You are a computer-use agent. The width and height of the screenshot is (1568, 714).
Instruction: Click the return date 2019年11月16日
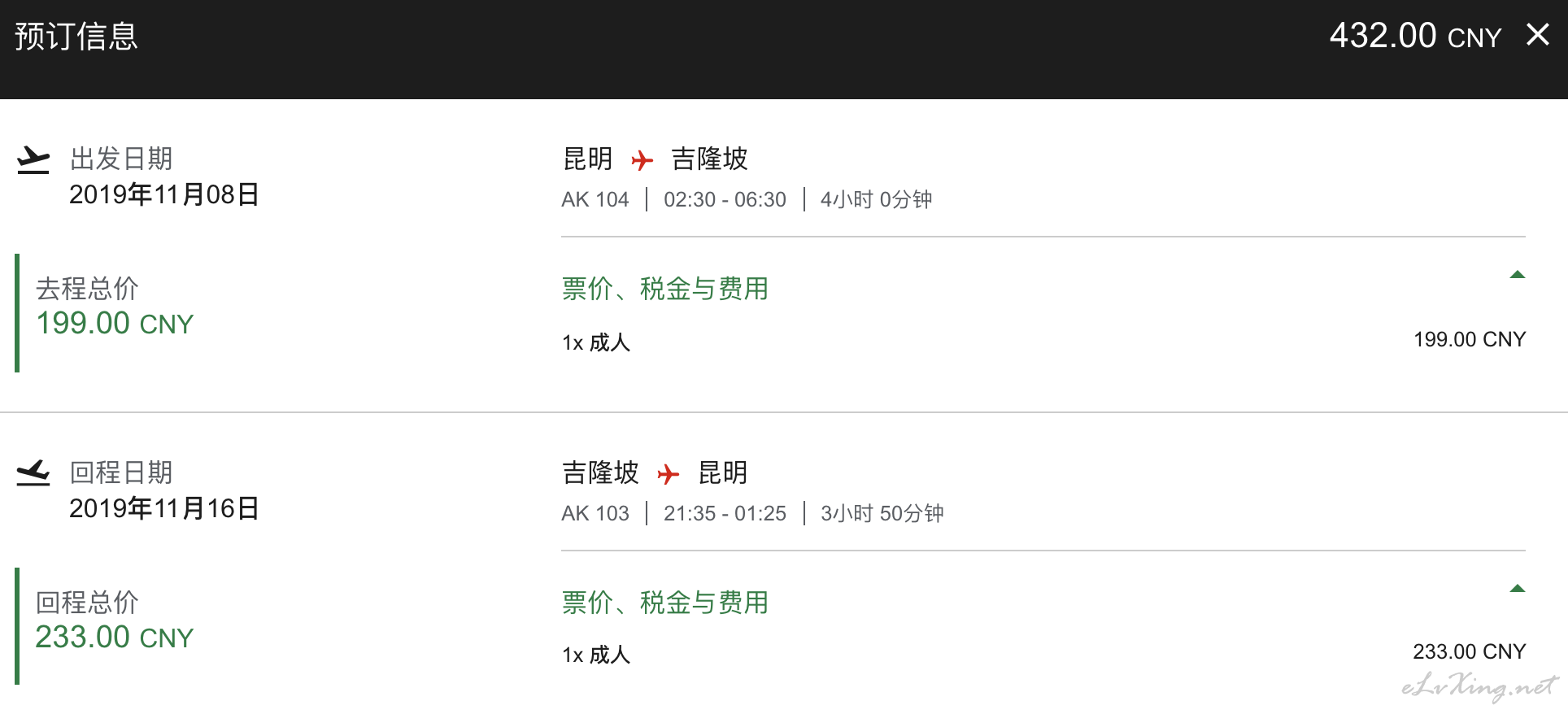pos(164,508)
